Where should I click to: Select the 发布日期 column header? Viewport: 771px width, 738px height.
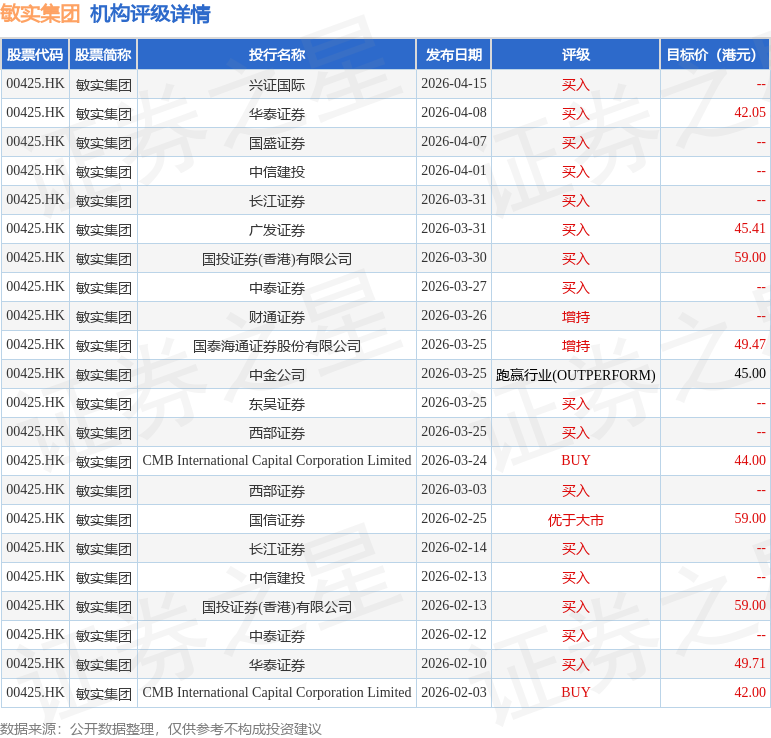click(x=454, y=55)
